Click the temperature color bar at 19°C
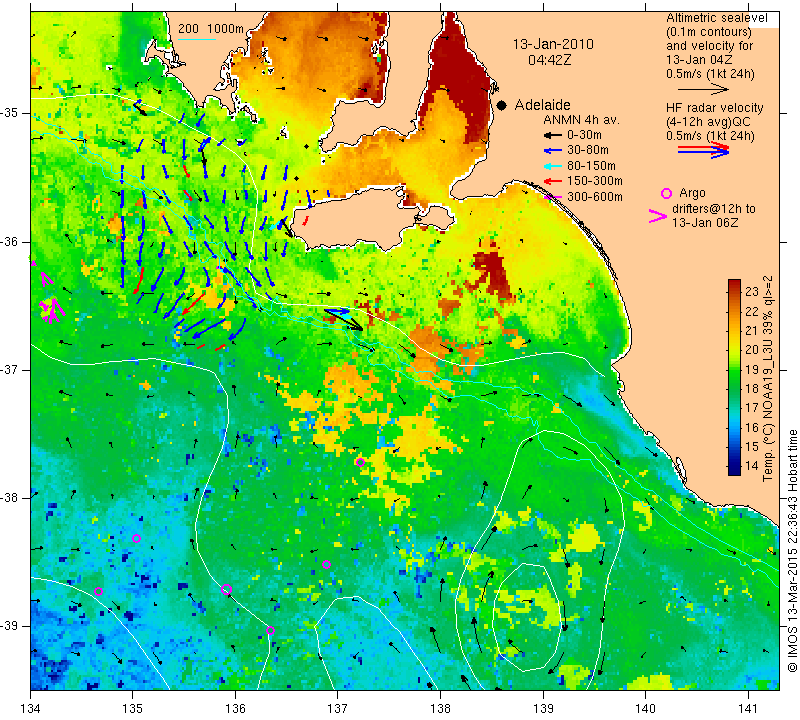This screenshot has height=720, width=800. (734, 369)
